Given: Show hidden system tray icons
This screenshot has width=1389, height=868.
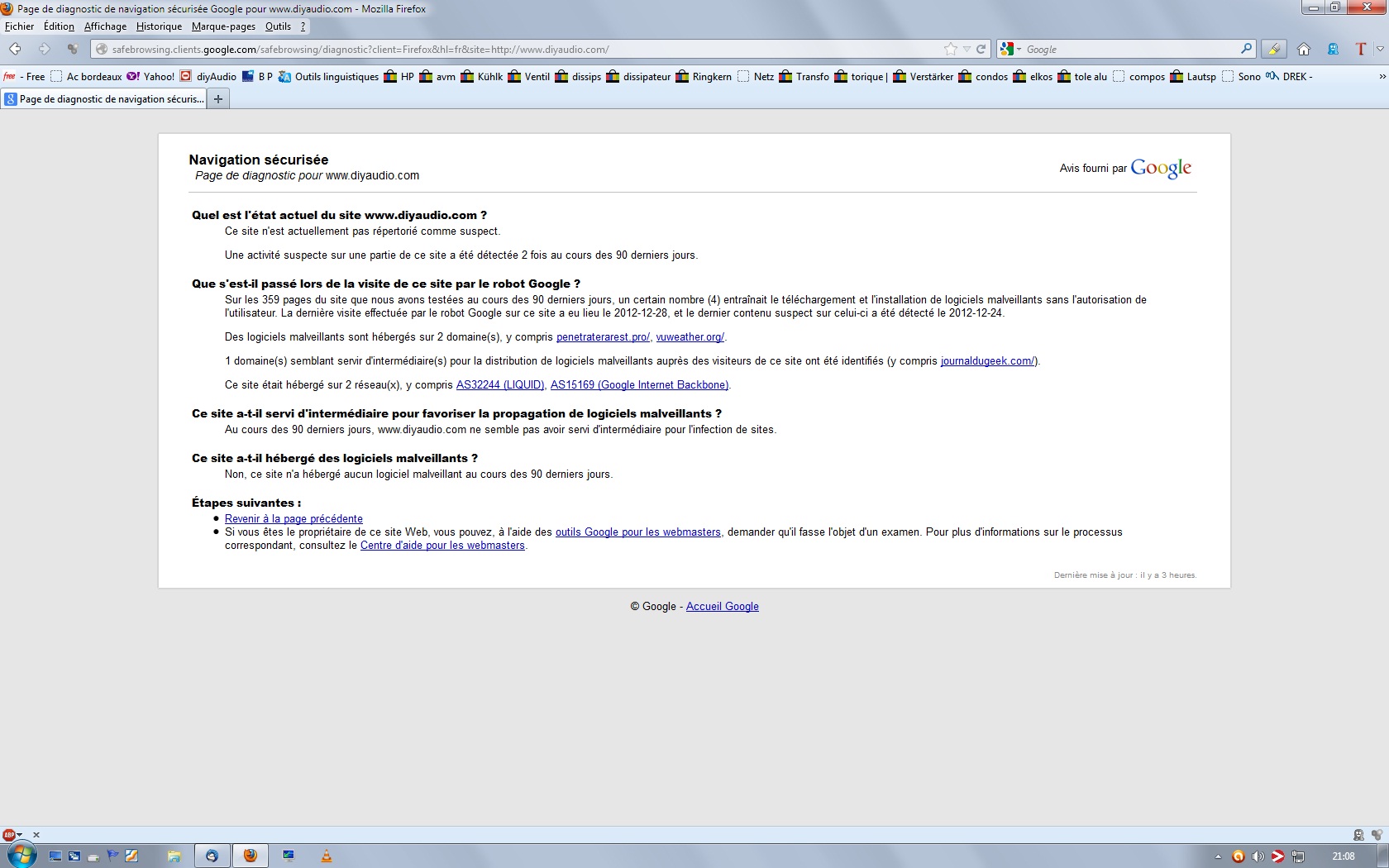Looking at the screenshot, I should 1218,856.
